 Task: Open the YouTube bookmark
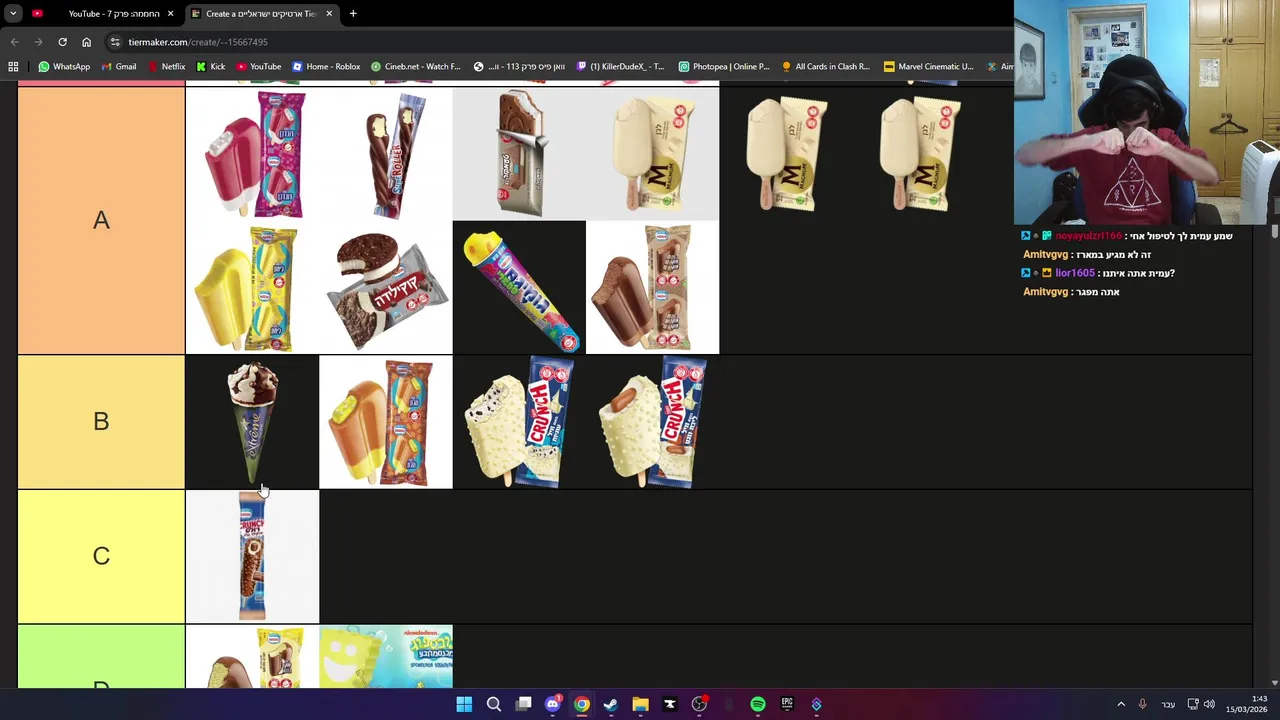click(259, 67)
